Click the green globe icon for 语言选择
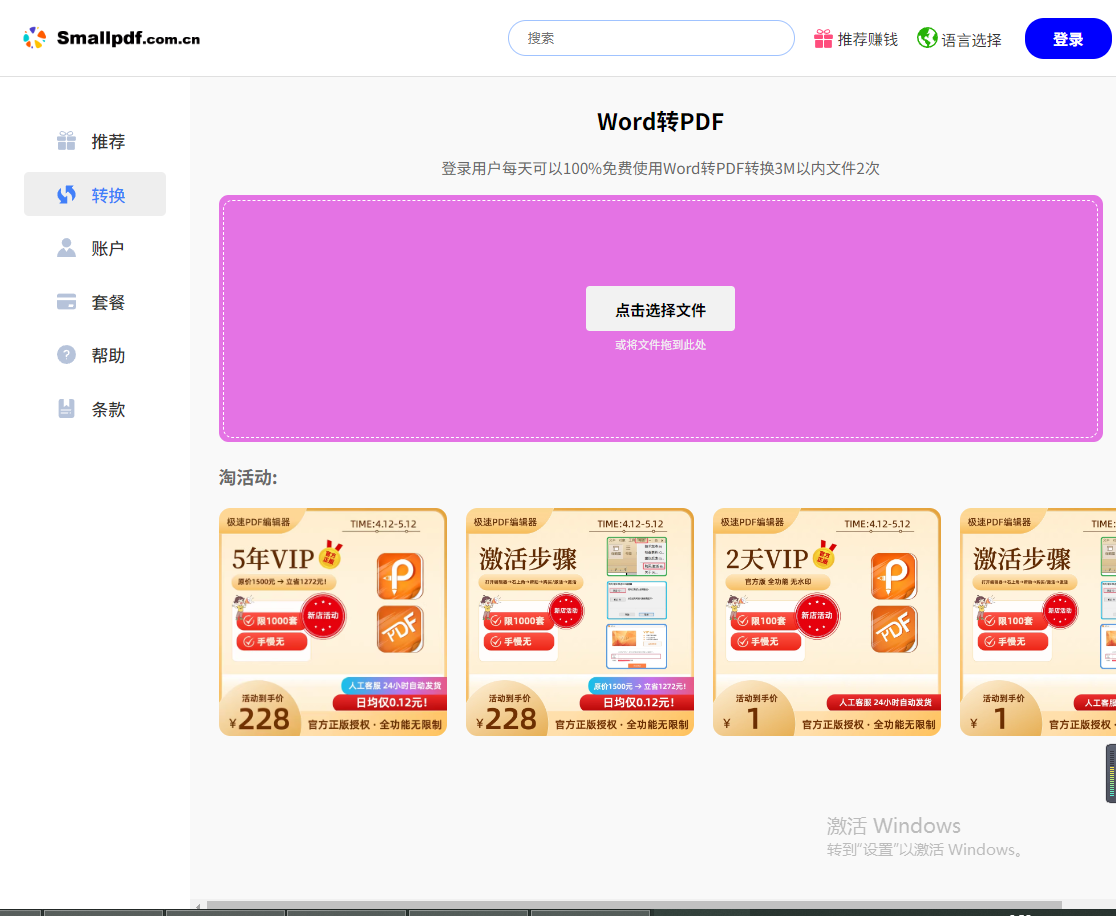Screen dimensions: 1116x916 tap(927, 38)
